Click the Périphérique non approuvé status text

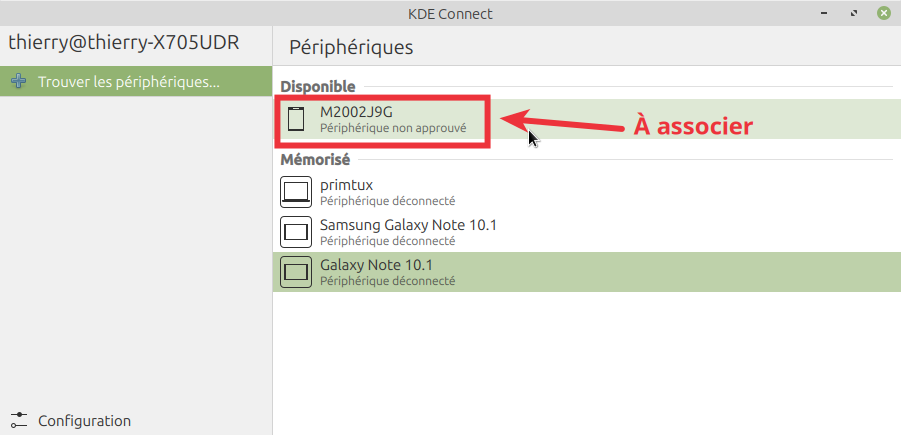point(393,129)
